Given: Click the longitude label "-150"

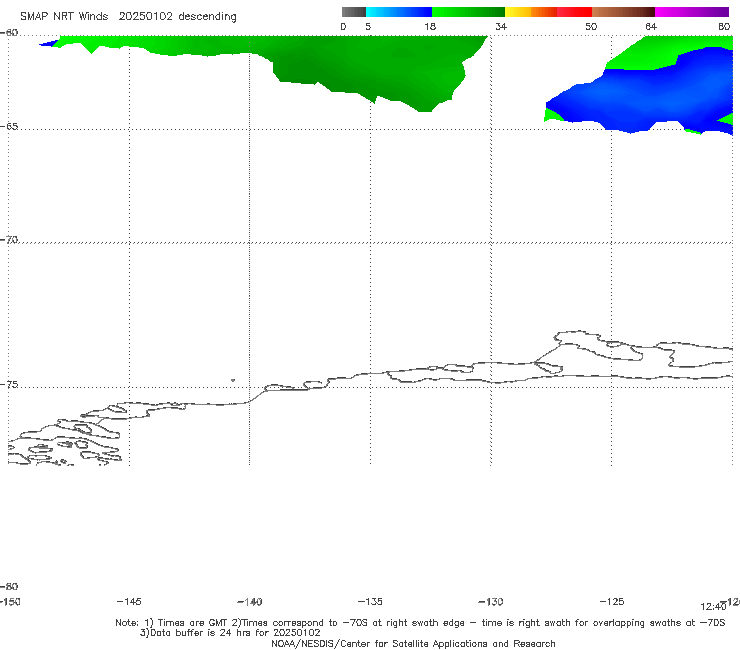Looking at the screenshot, I should 10,602.
